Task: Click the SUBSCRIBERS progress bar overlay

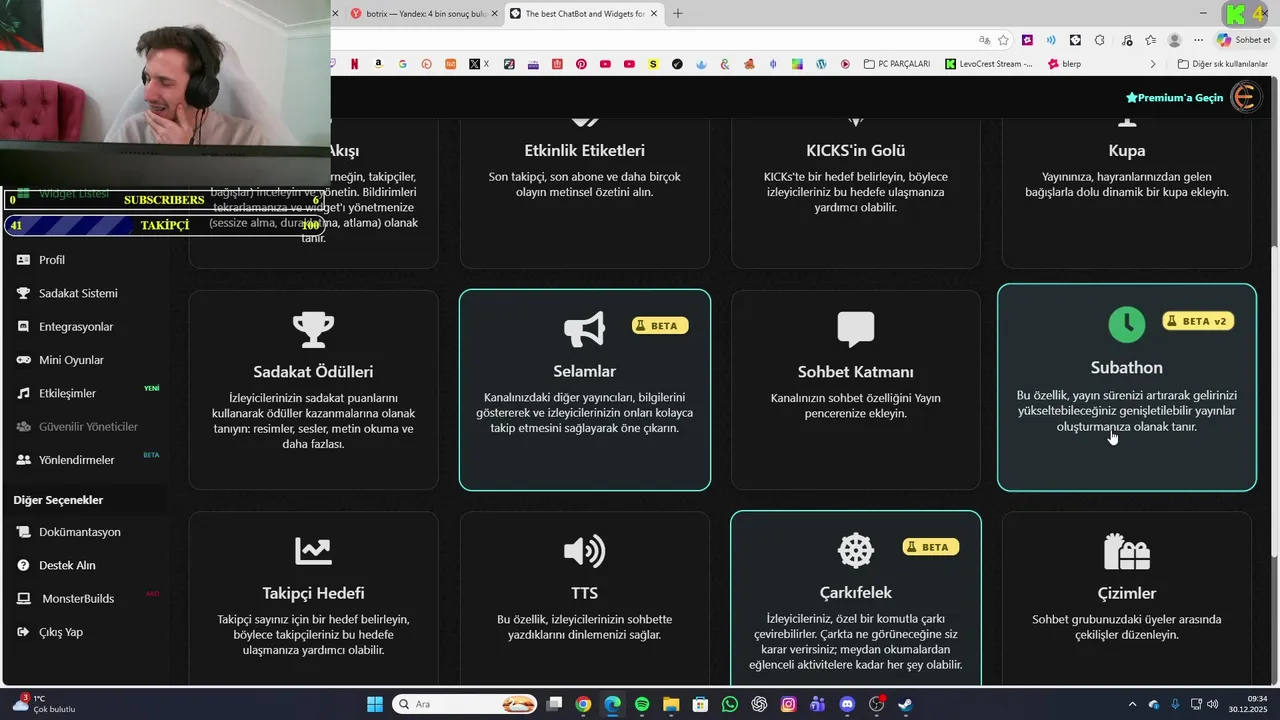Action: click(164, 200)
